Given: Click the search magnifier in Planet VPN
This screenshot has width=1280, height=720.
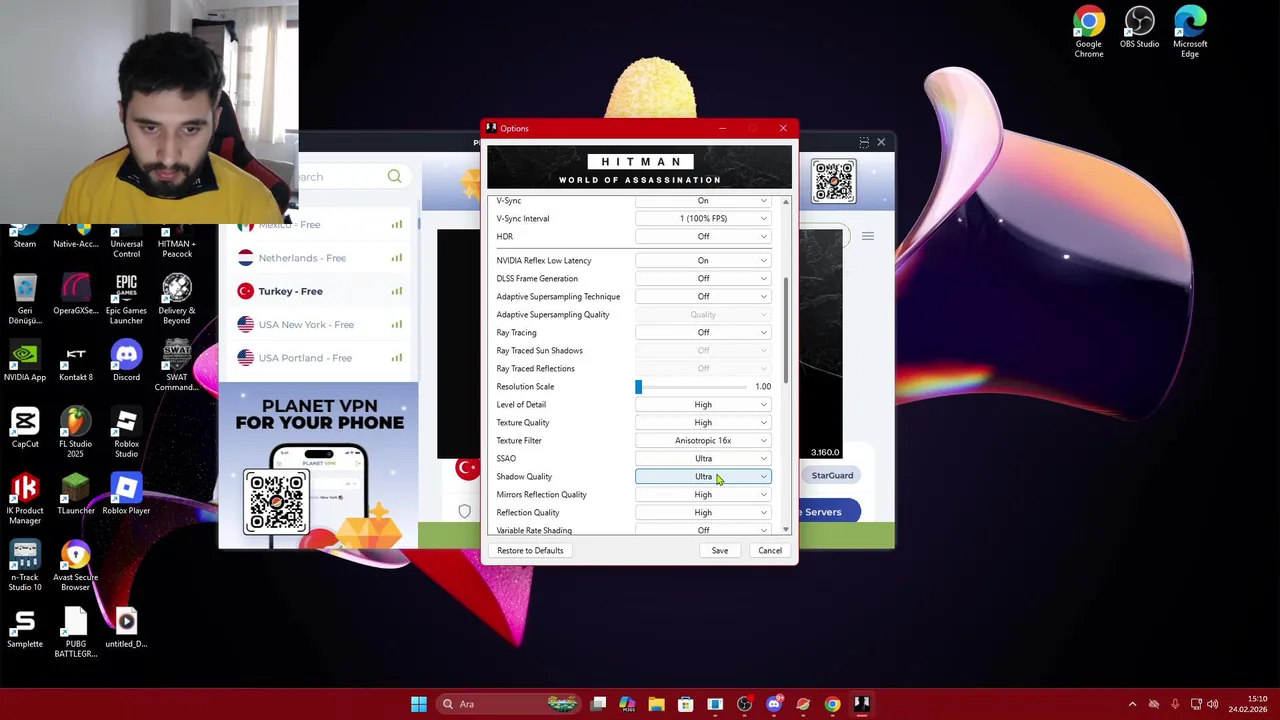Looking at the screenshot, I should pos(394,177).
